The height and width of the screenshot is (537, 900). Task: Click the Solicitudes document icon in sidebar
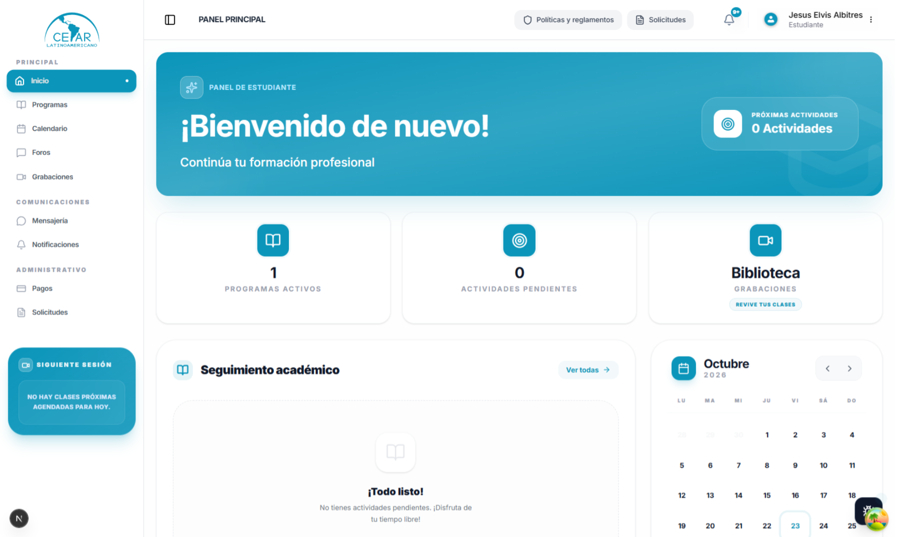pos(21,313)
